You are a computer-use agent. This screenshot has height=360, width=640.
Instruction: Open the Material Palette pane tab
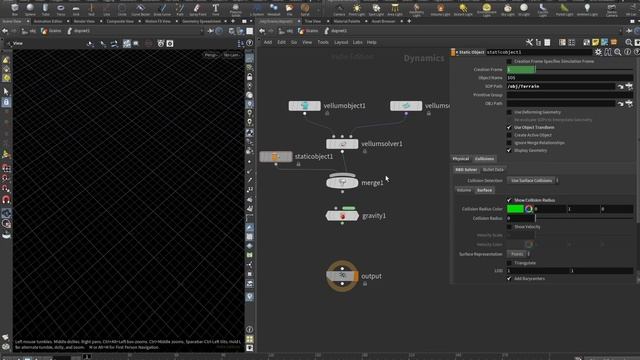347,21
